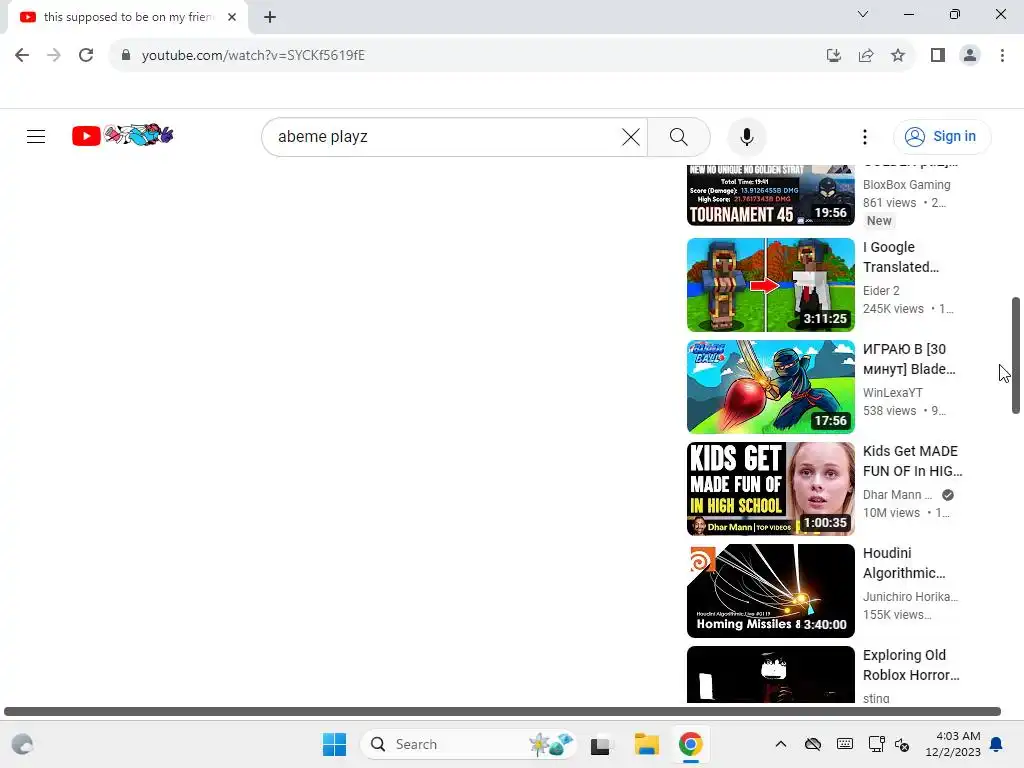Click the widgets icon on taskbar left
Image resolution: width=1024 pixels, height=768 pixels.
coord(22,744)
